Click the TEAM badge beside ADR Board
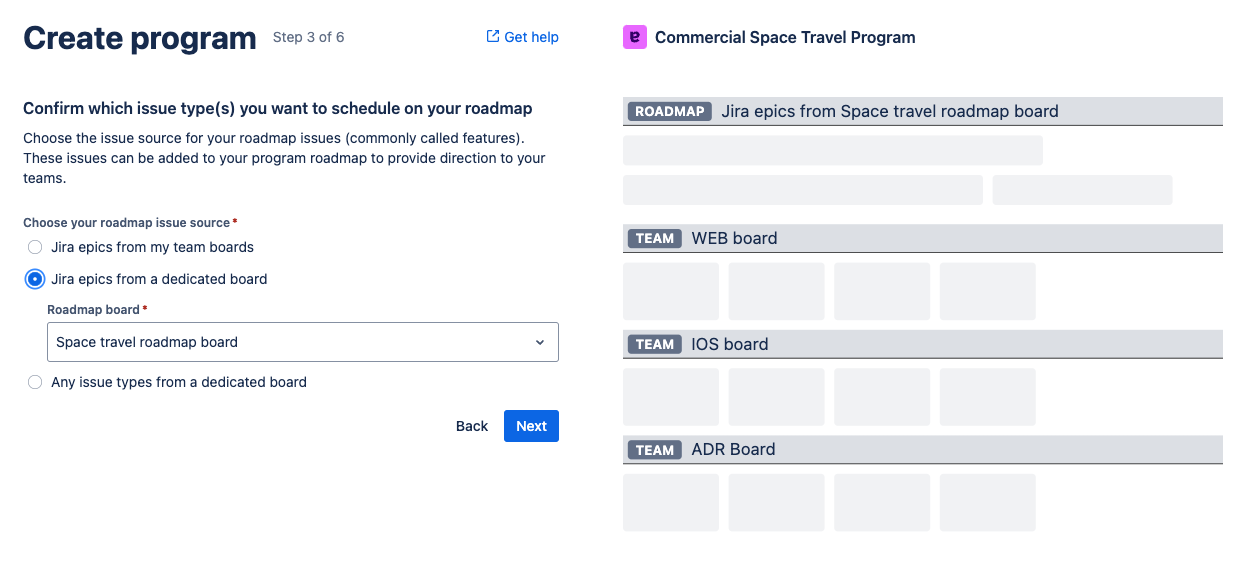 tap(655, 450)
